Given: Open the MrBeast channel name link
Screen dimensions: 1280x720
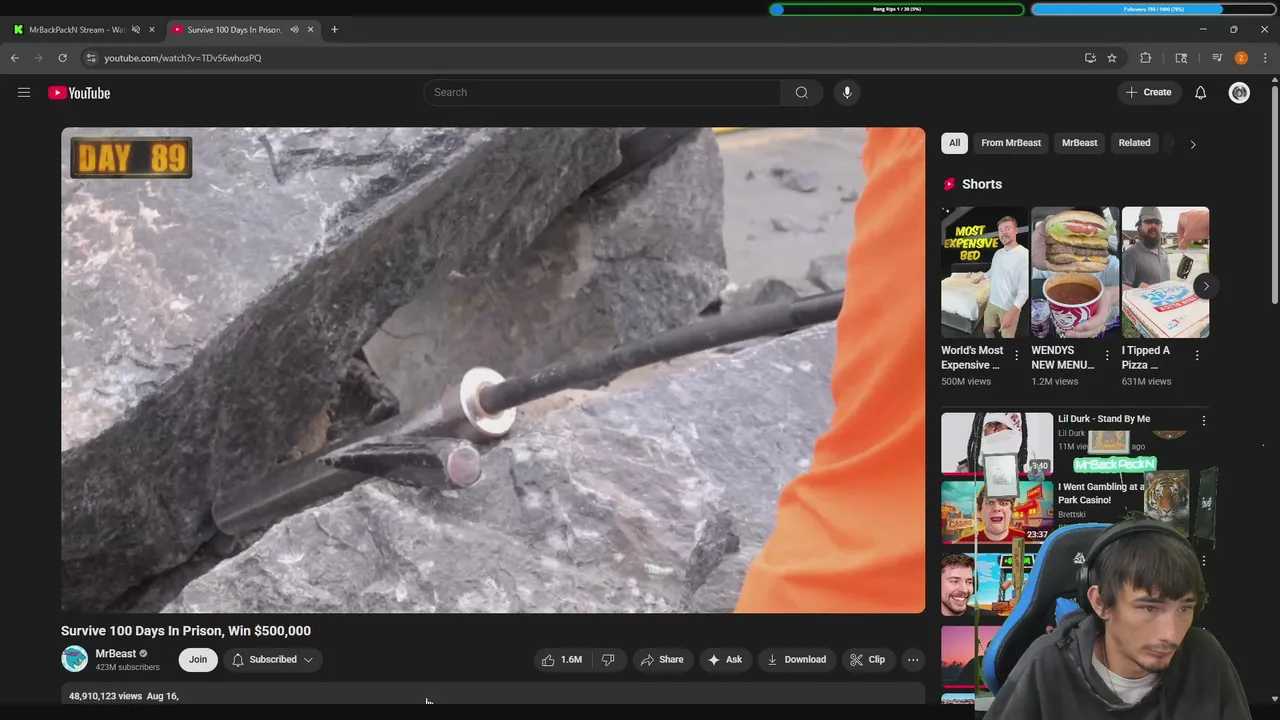Looking at the screenshot, I should coord(115,654).
